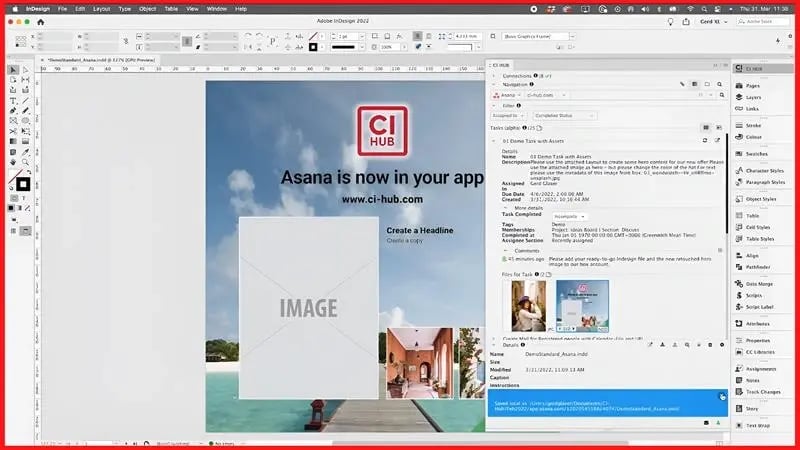The height and width of the screenshot is (450, 800).
Task: Click the magnifier in CI HUB search field
Action: click(x=722, y=95)
